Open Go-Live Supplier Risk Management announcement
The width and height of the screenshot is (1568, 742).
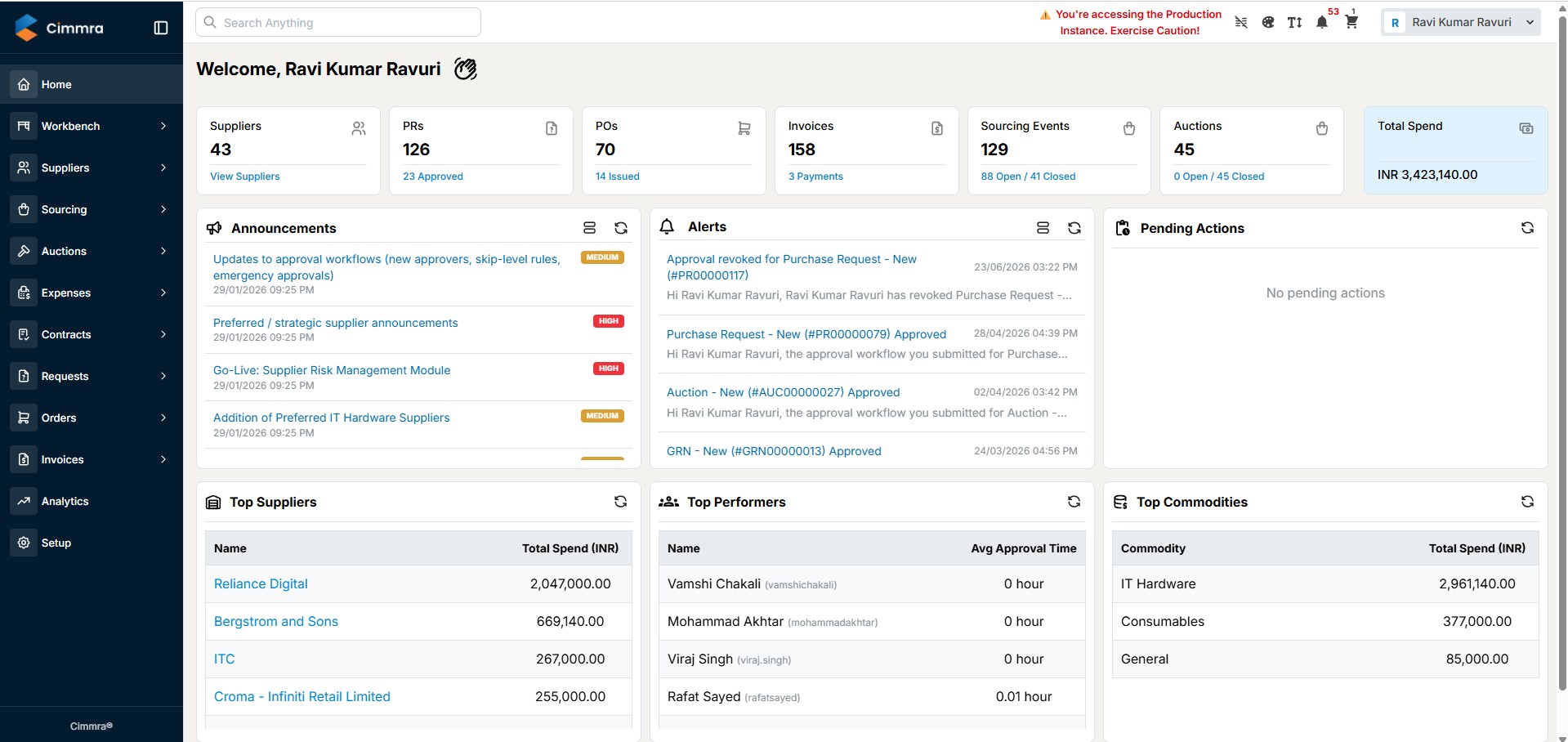pyautogui.click(x=332, y=370)
